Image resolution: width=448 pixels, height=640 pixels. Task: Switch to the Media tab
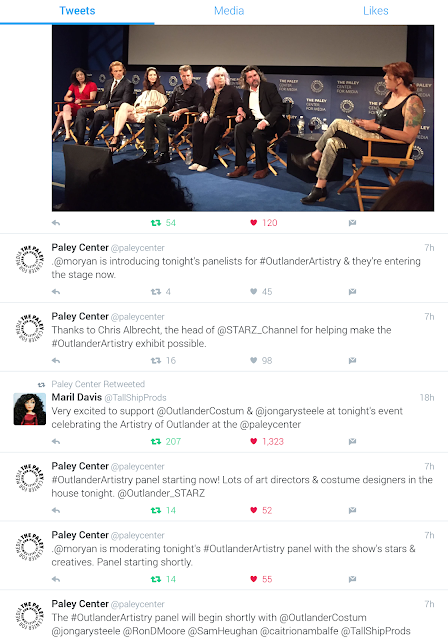[x=229, y=11]
